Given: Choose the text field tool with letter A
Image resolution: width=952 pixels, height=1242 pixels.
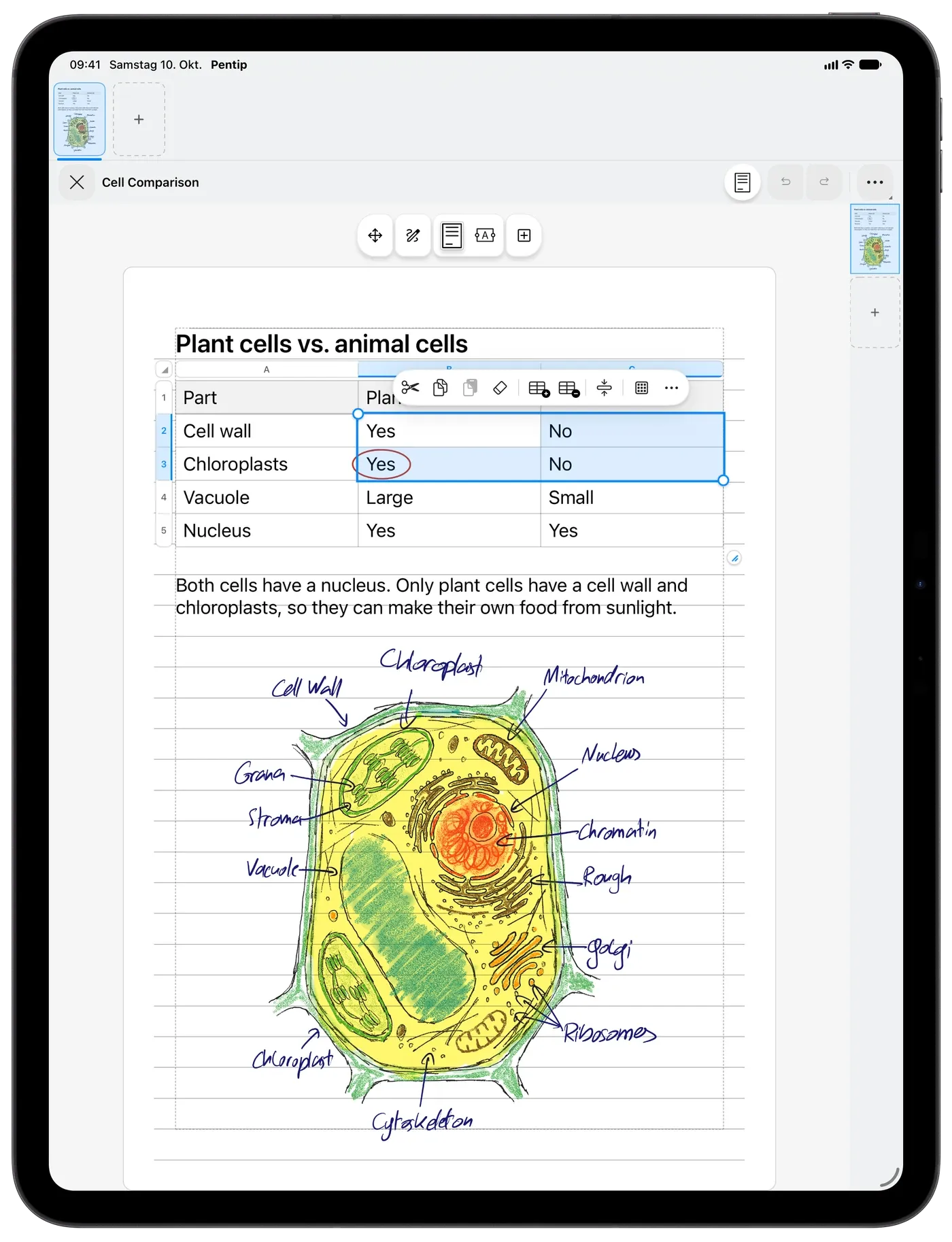Looking at the screenshot, I should tap(485, 235).
